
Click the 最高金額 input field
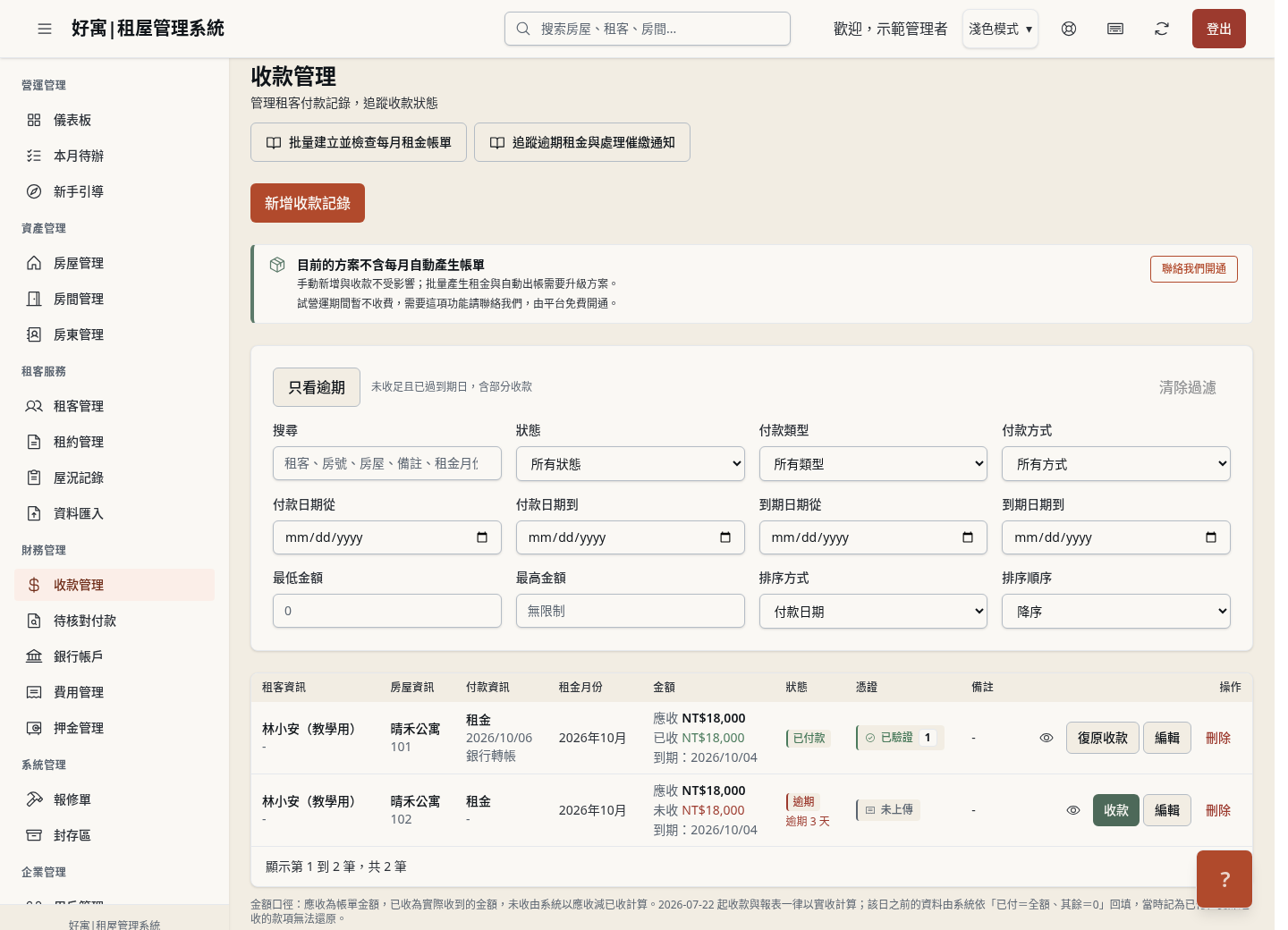pyautogui.click(x=631, y=611)
